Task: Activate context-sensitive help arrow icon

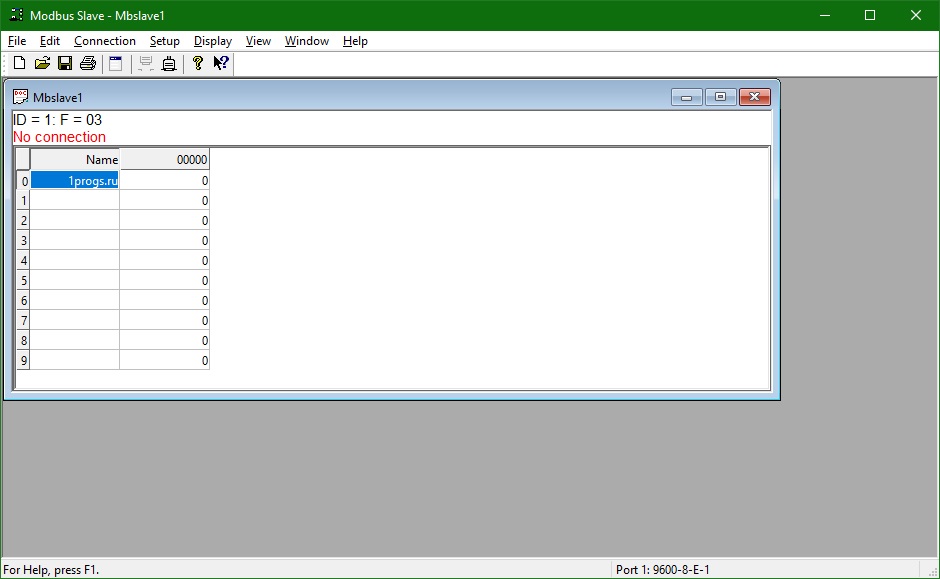Action: [220, 63]
